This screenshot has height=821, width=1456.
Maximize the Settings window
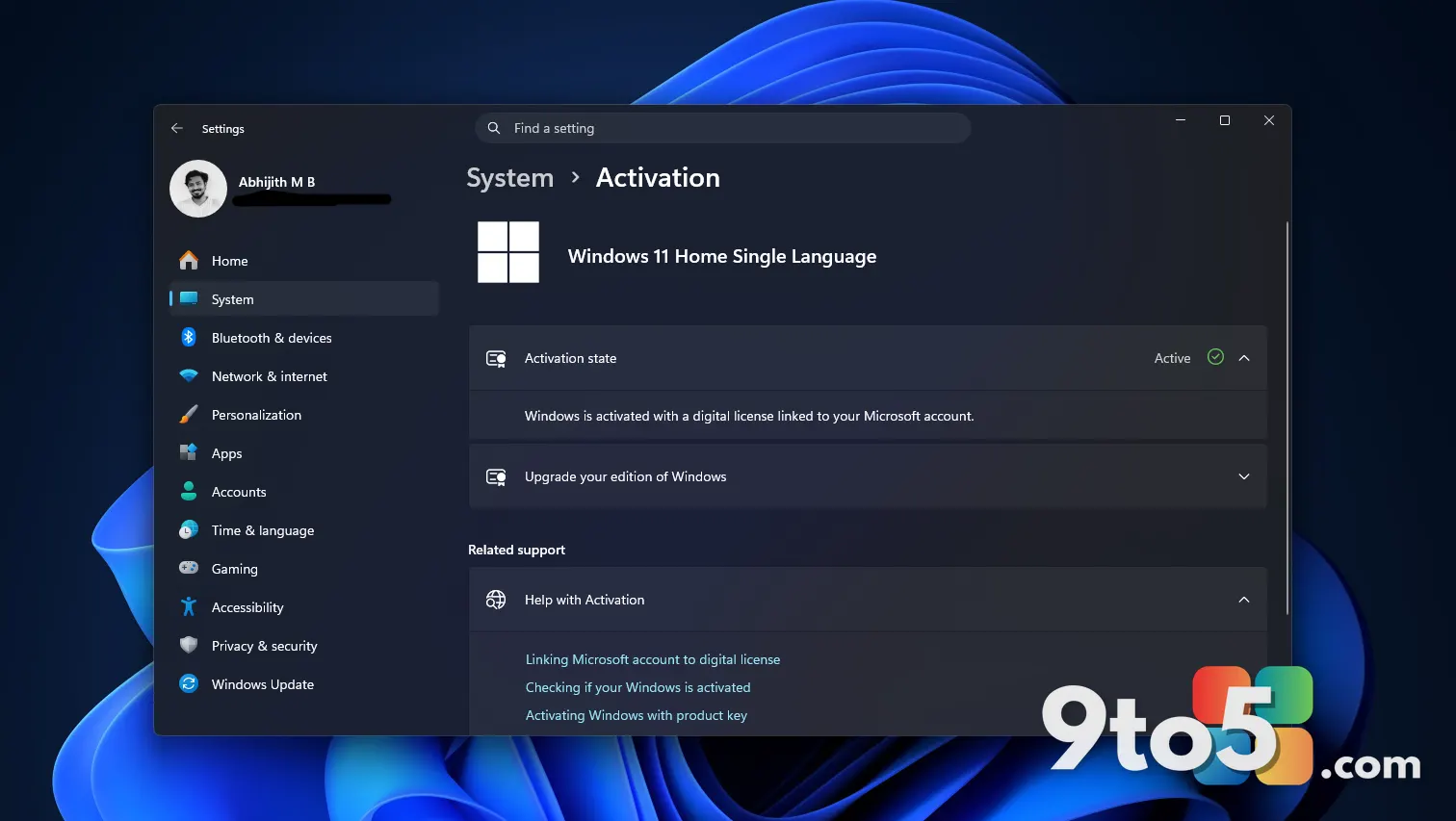point(1225,120)
